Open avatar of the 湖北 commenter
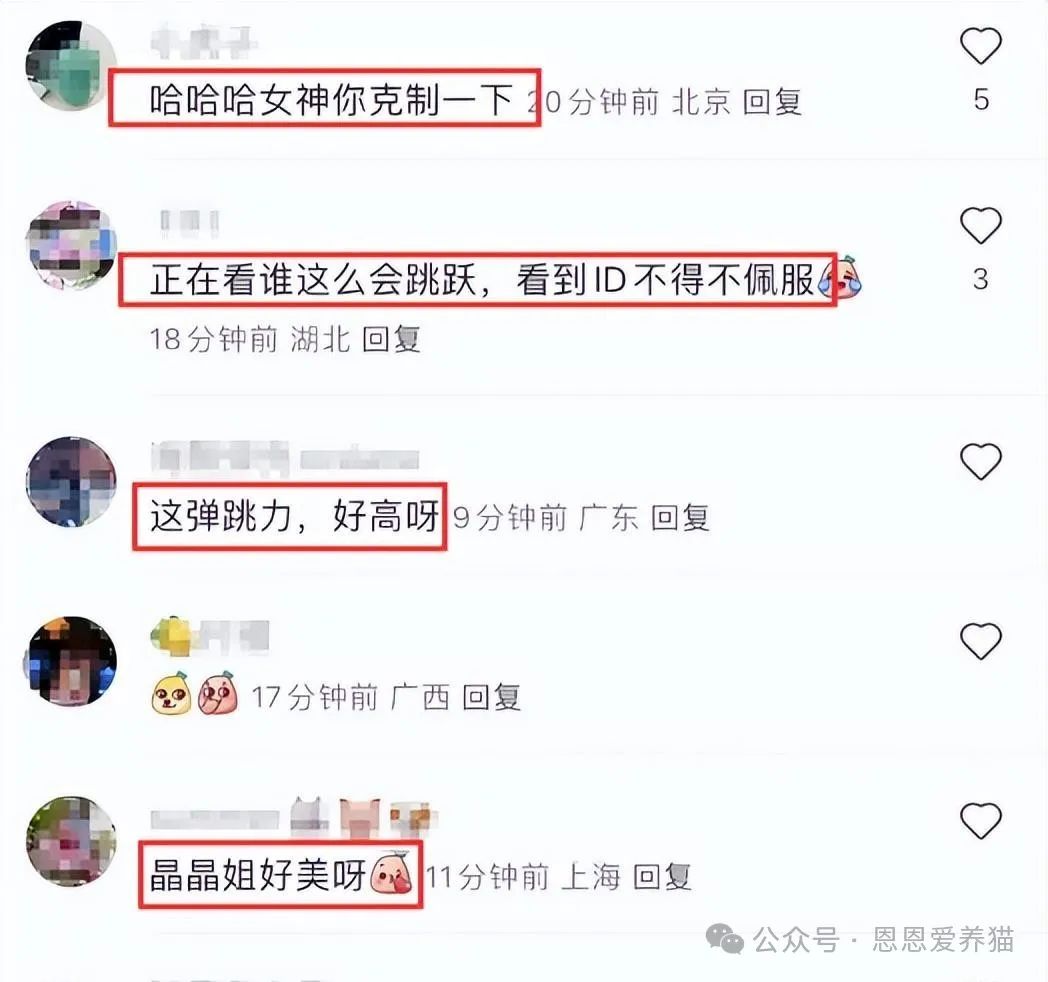 click(x=72, y=245)
